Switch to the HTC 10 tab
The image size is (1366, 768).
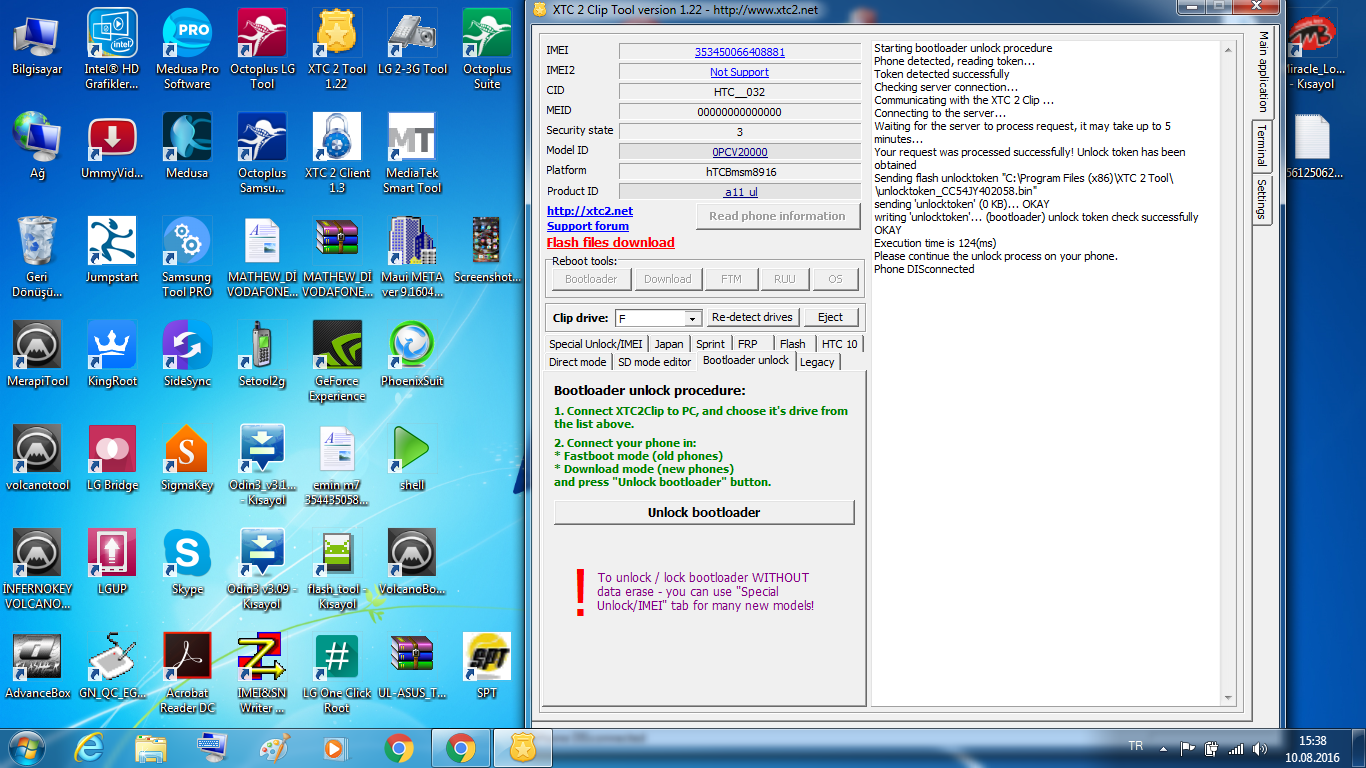(x=839, y=343)
